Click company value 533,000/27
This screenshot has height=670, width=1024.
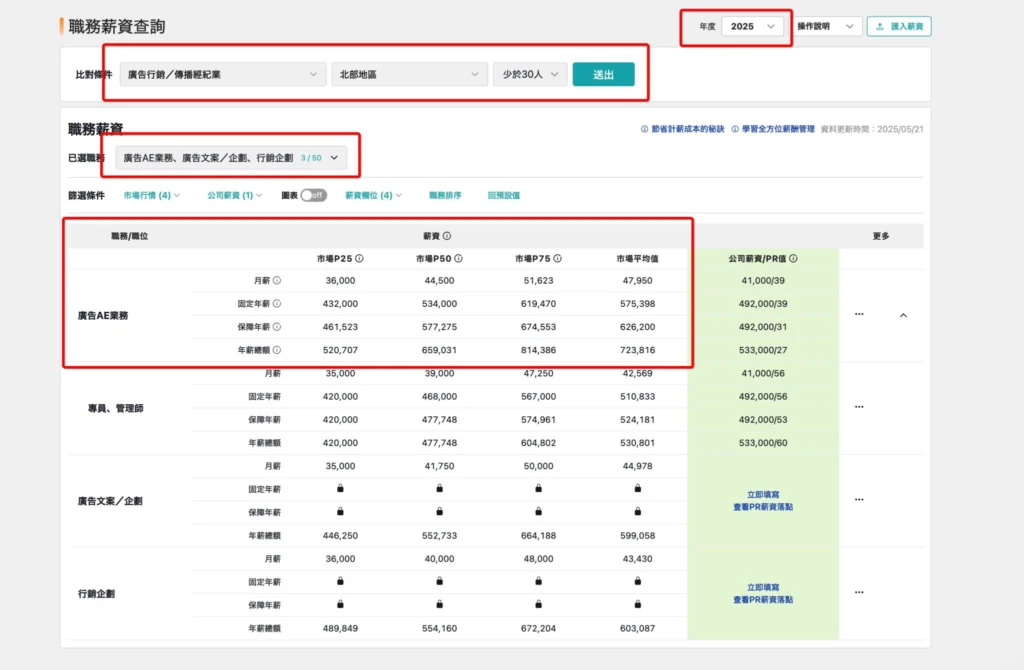(x=763, y=350)
